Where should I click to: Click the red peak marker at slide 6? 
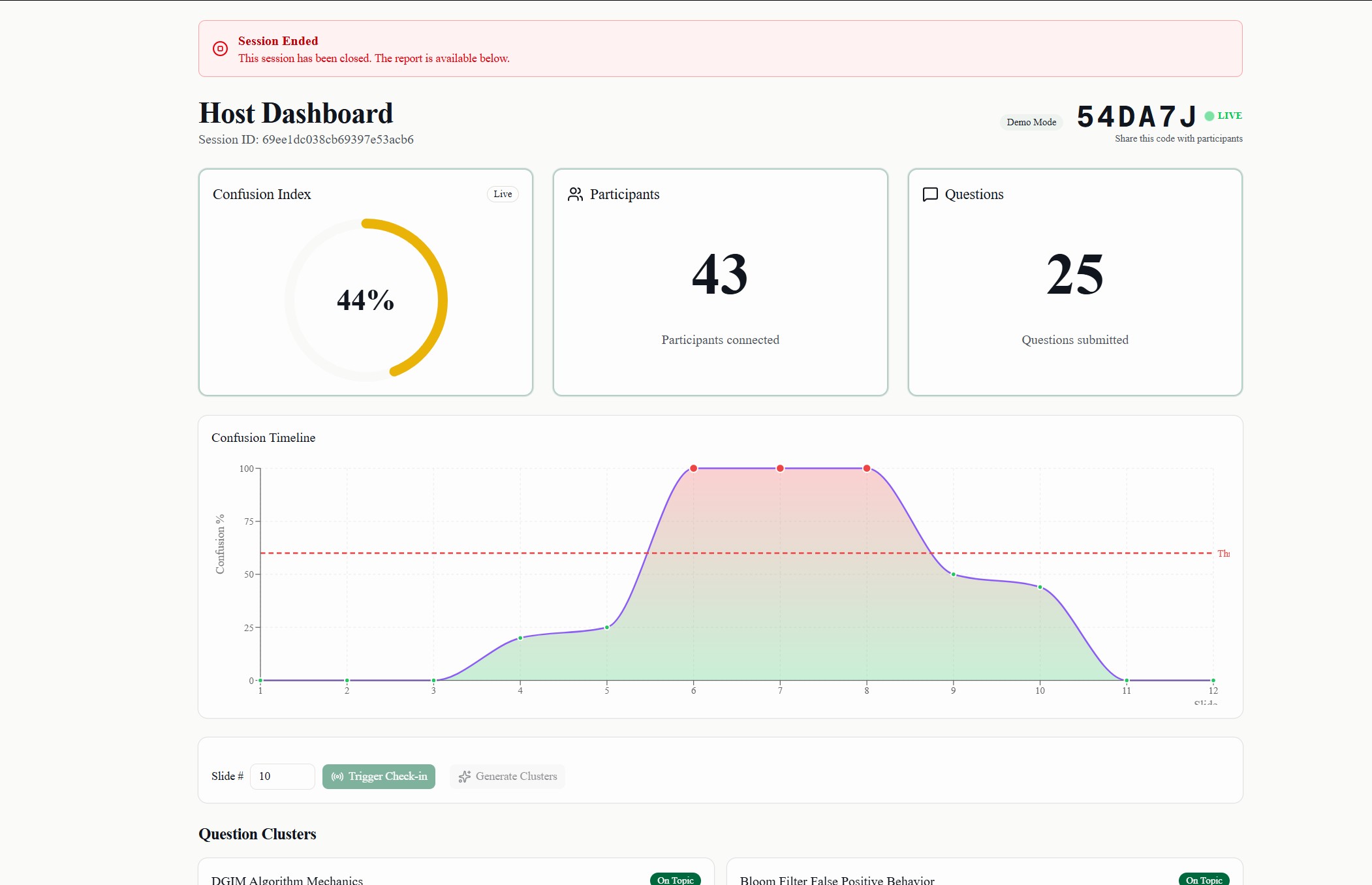point(693,469)
